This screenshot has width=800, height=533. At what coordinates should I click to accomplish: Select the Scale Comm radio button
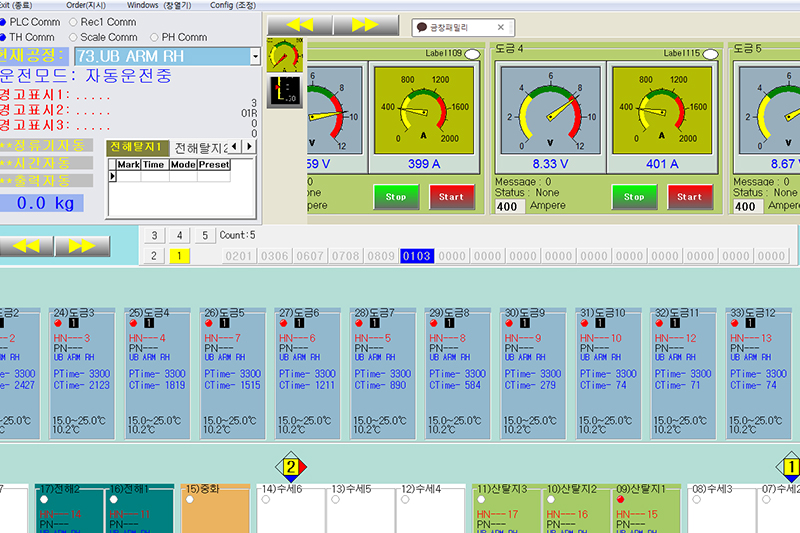coord(74,37)
